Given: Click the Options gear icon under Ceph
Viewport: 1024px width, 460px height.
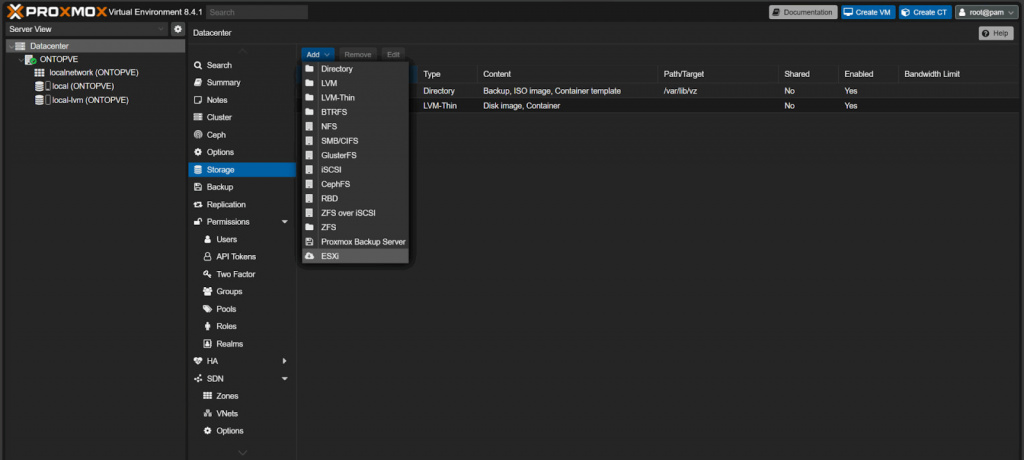Looking at the screenshot, I should point(198,152).
